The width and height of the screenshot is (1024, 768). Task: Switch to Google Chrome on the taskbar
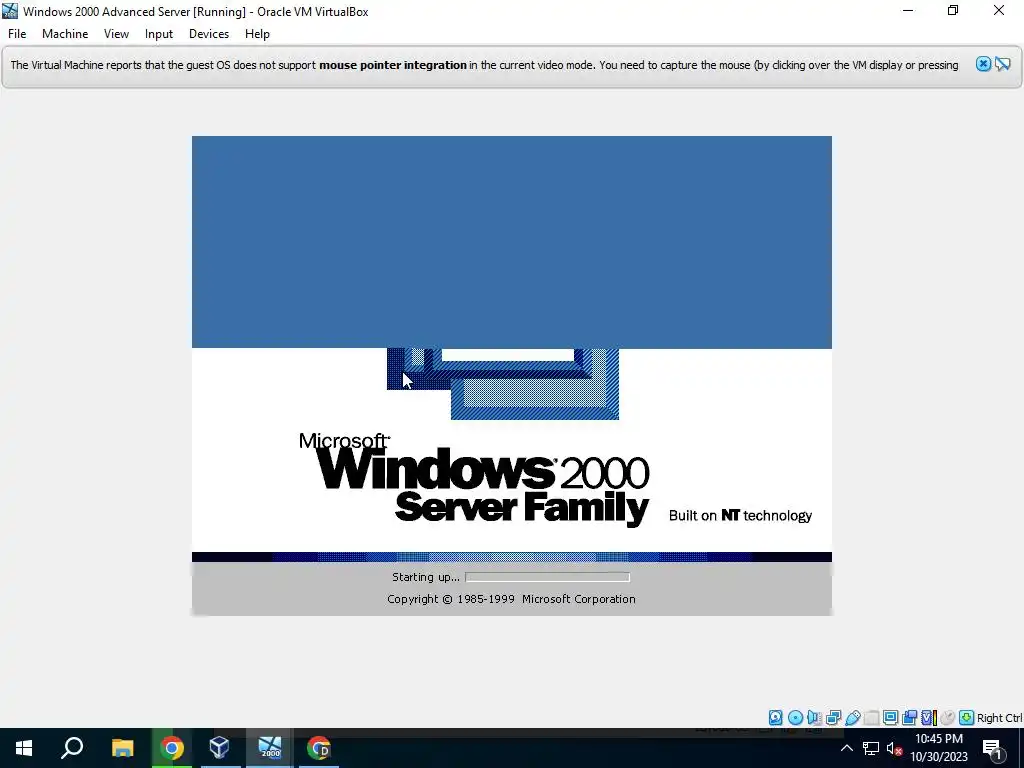click(171, 748)
